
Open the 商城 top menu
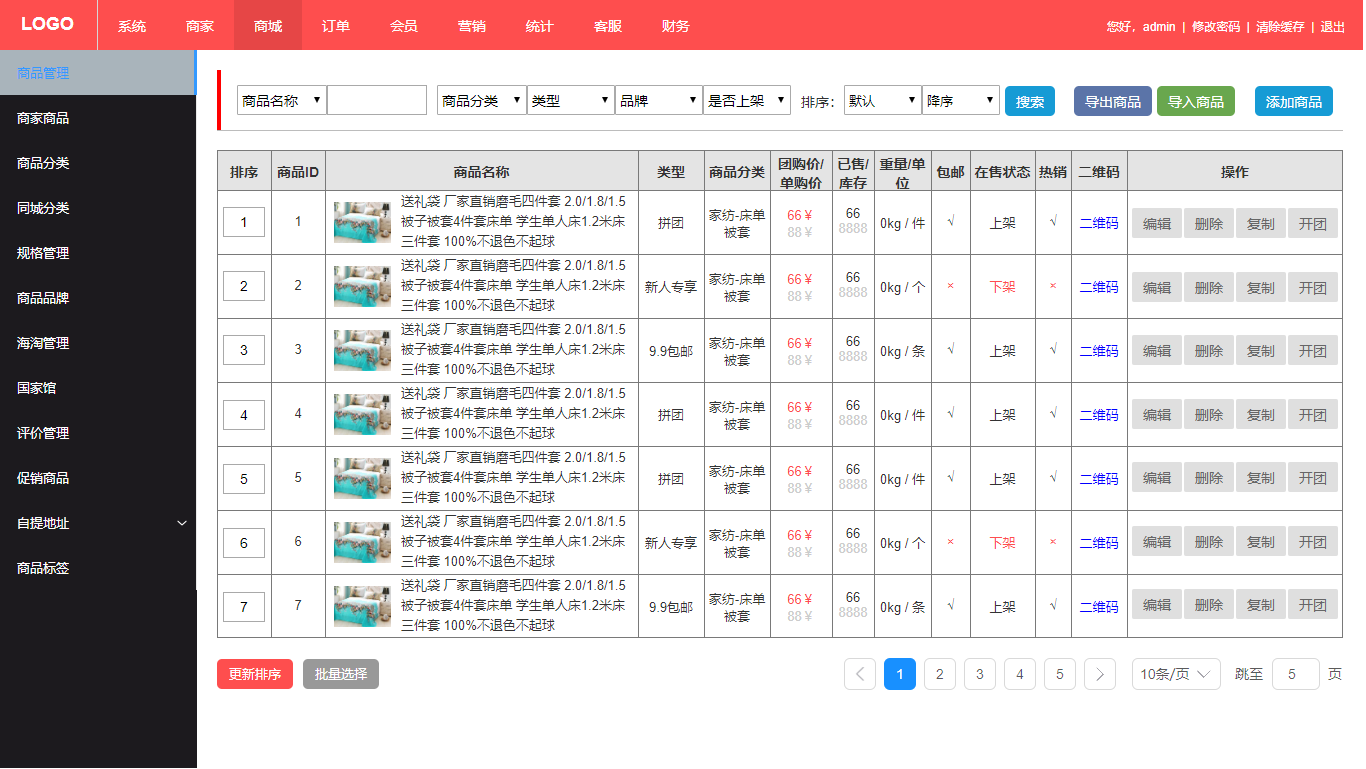(x=268, y=25)
